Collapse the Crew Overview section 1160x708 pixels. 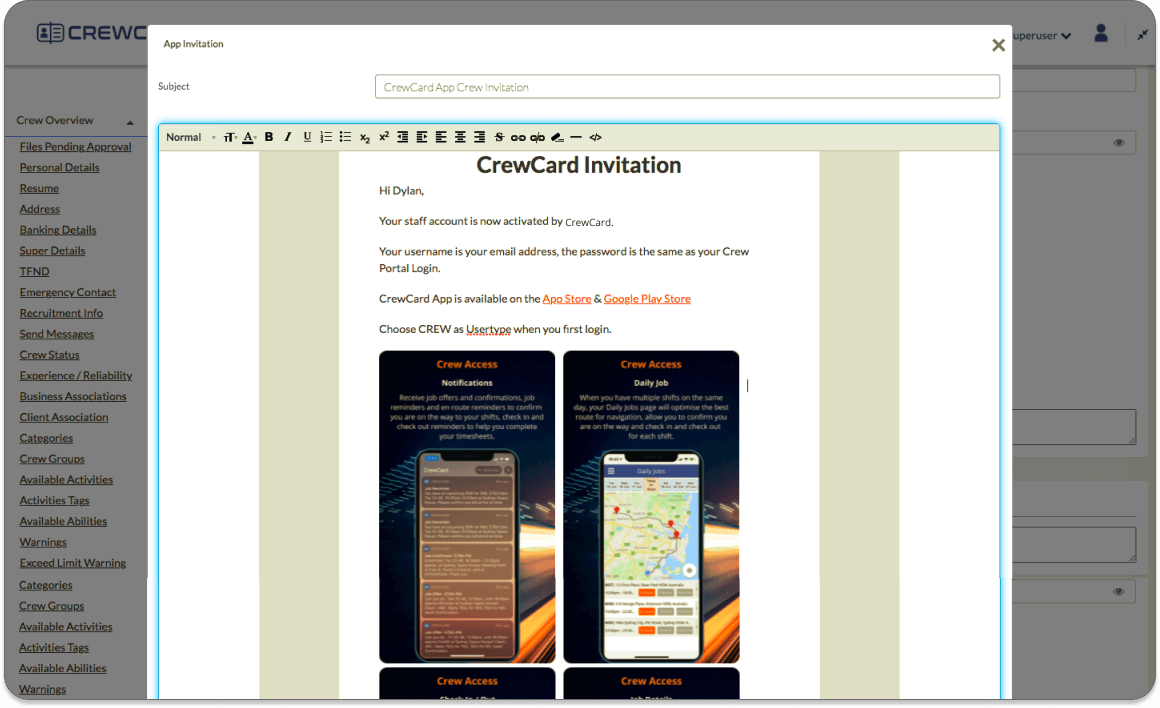[130, 122]
